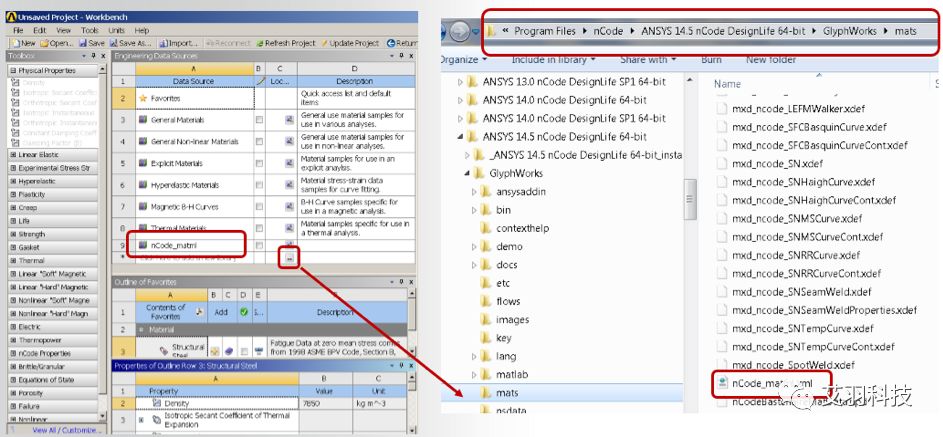Pin the Toolbox panel

[94, 56]
